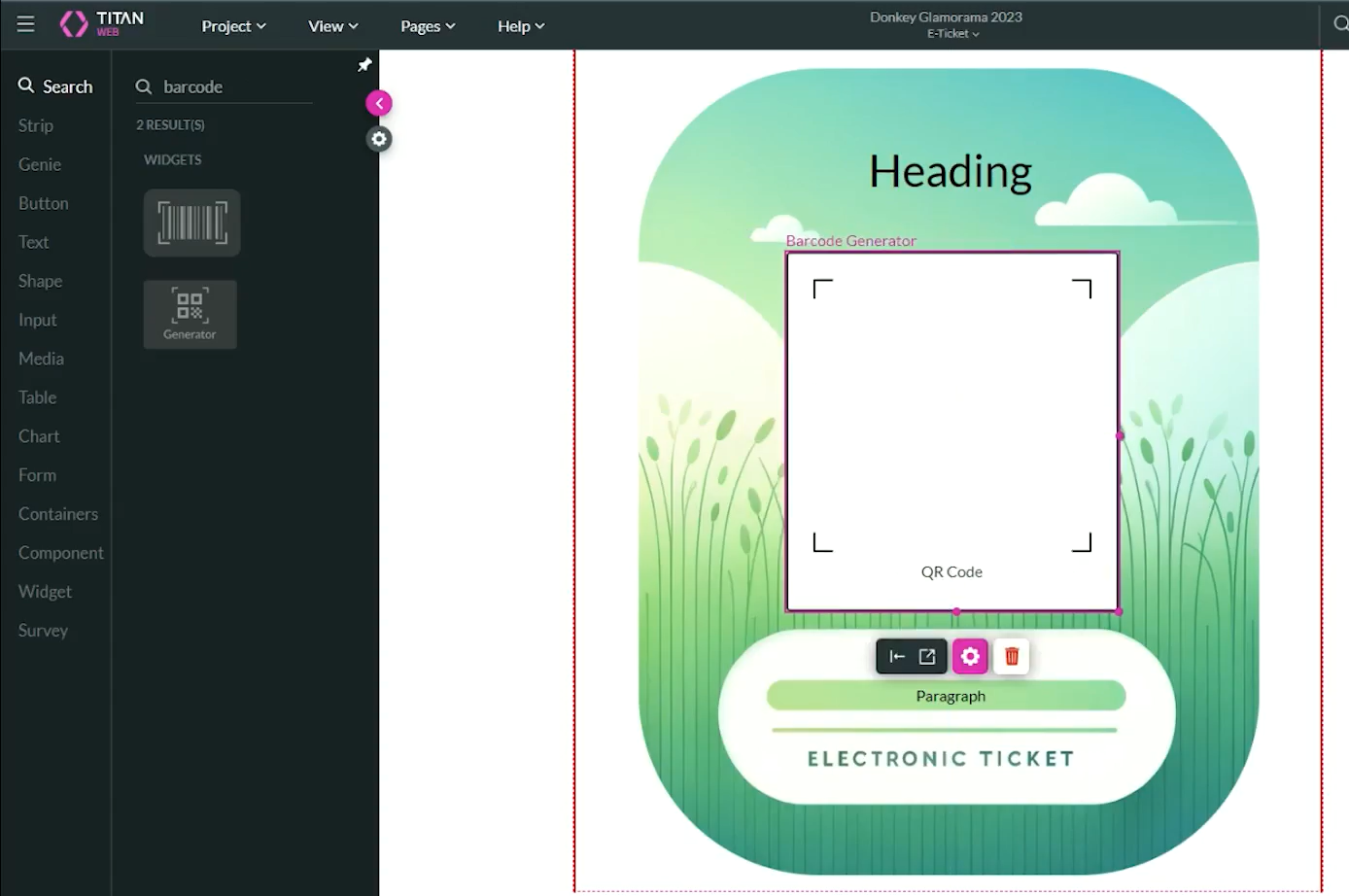The image size is (1349, 896).
Task: Open the Input category
Action: coord(37,320)
